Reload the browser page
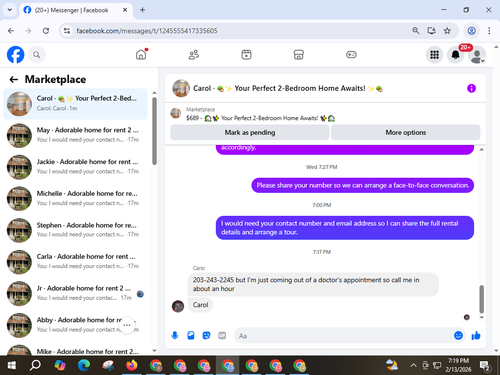Viewport: 500px width, 375px height. coord(46,31)
